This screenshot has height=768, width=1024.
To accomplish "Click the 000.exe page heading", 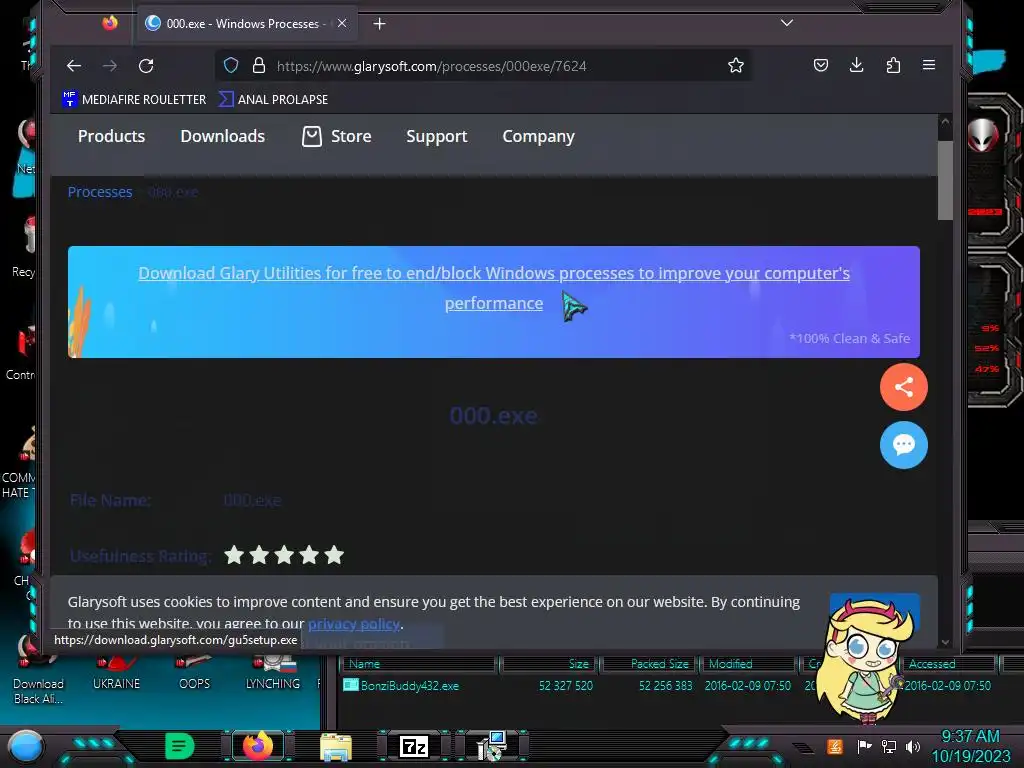I will [494, 416].
